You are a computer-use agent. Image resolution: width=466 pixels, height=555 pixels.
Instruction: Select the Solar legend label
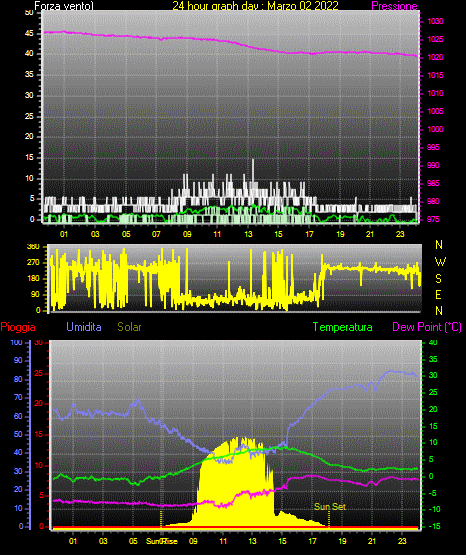click(x=130, y=327)
